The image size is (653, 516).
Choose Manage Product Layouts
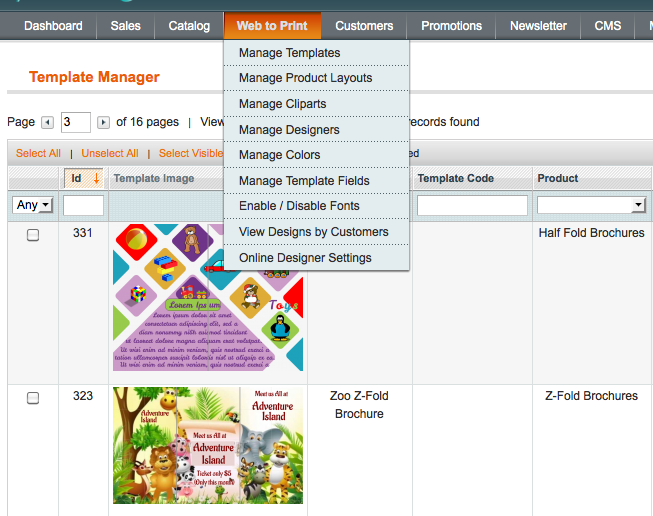(317, 78)
